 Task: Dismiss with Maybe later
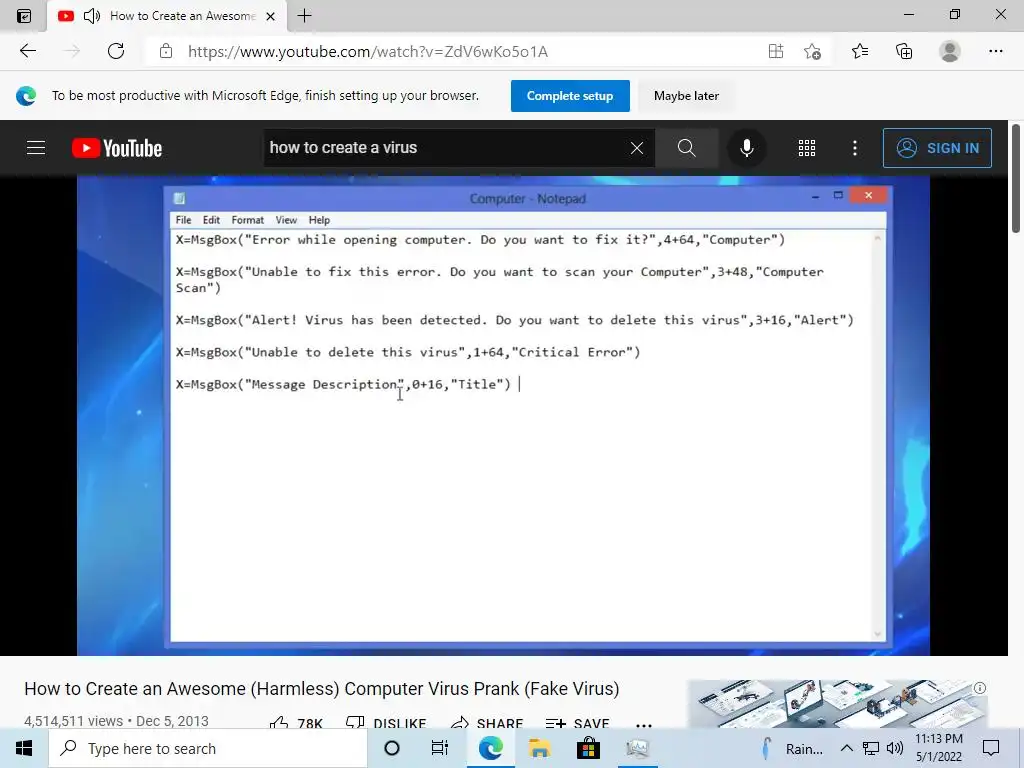click(x=686, y=96)
